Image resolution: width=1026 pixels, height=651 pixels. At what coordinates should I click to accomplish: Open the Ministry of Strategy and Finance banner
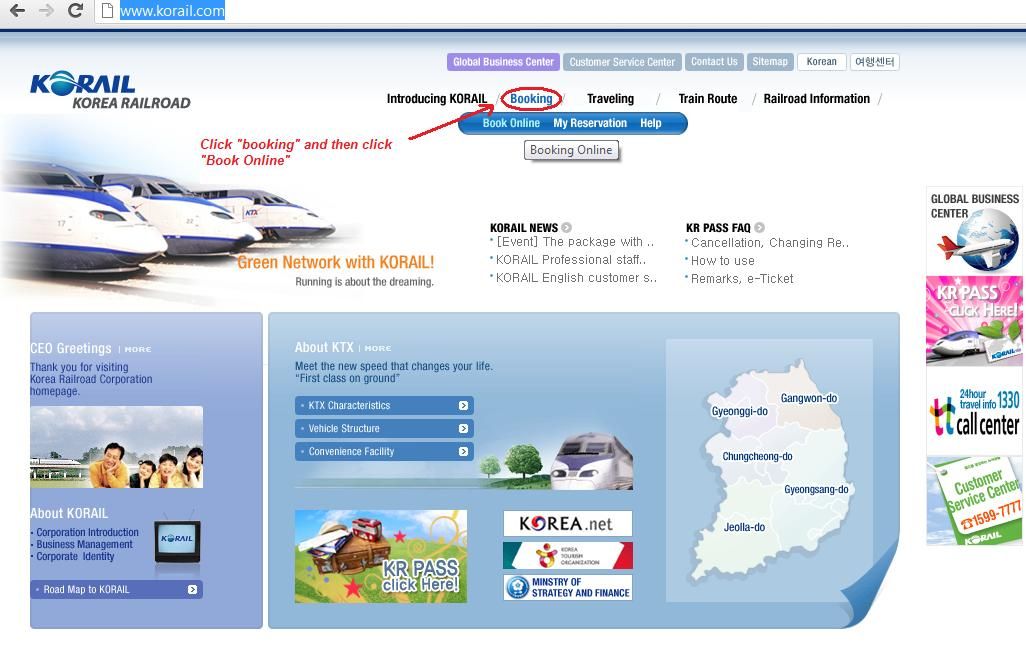[567, 588]
